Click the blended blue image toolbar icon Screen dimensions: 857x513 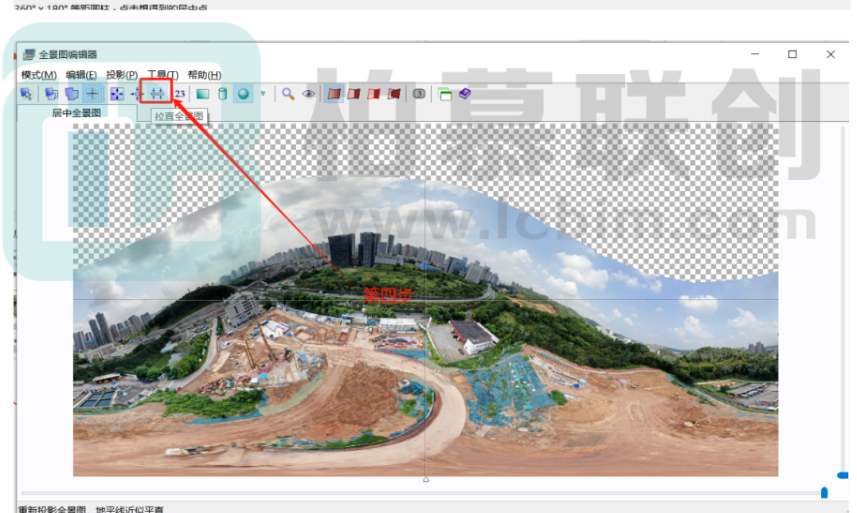pos(72,94)
